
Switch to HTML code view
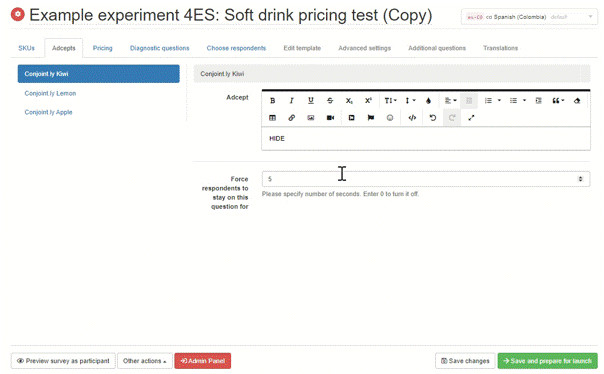click(x=412, y=118)
